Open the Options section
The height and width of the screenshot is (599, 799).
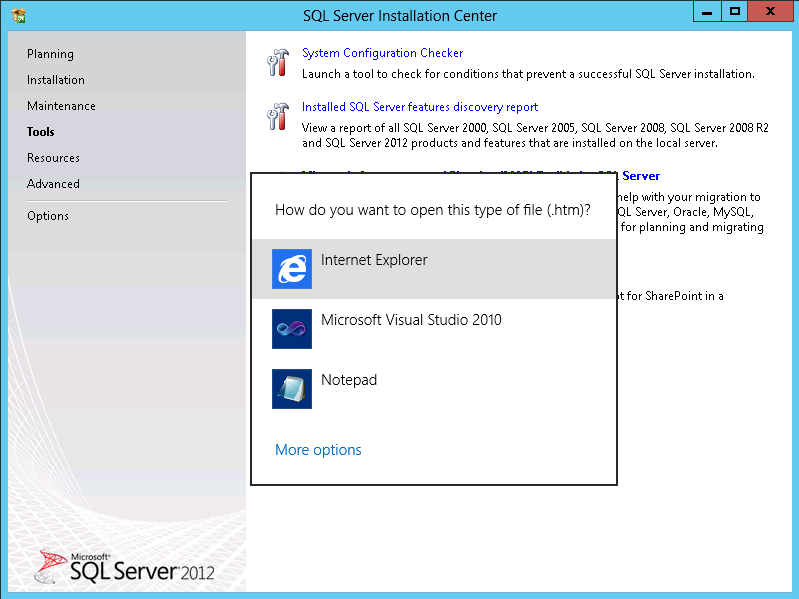coord(48,216)
